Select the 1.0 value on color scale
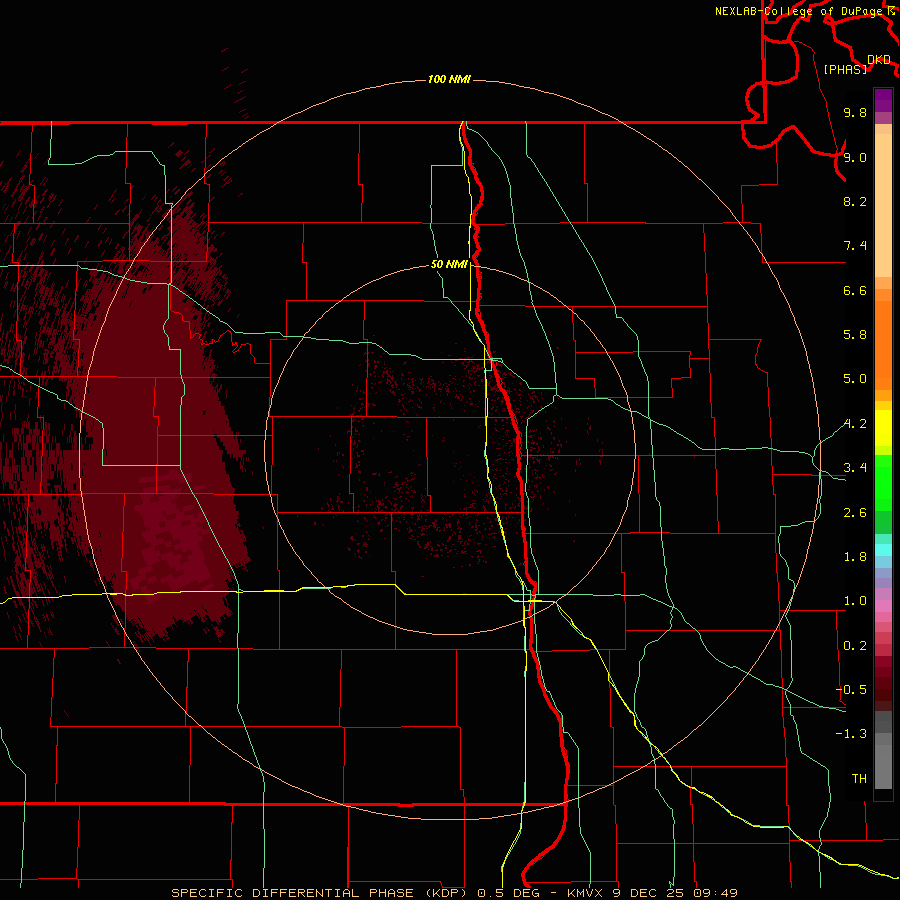Image resolution: width=900 pixels, height=900 pixels. 855,601
